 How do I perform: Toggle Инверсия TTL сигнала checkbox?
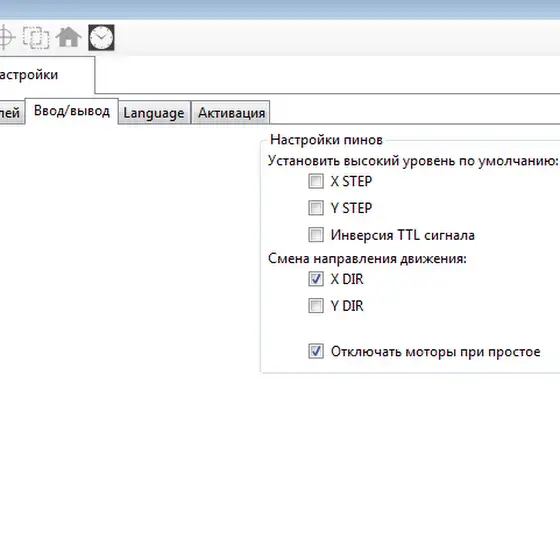[x=316, y=235]
